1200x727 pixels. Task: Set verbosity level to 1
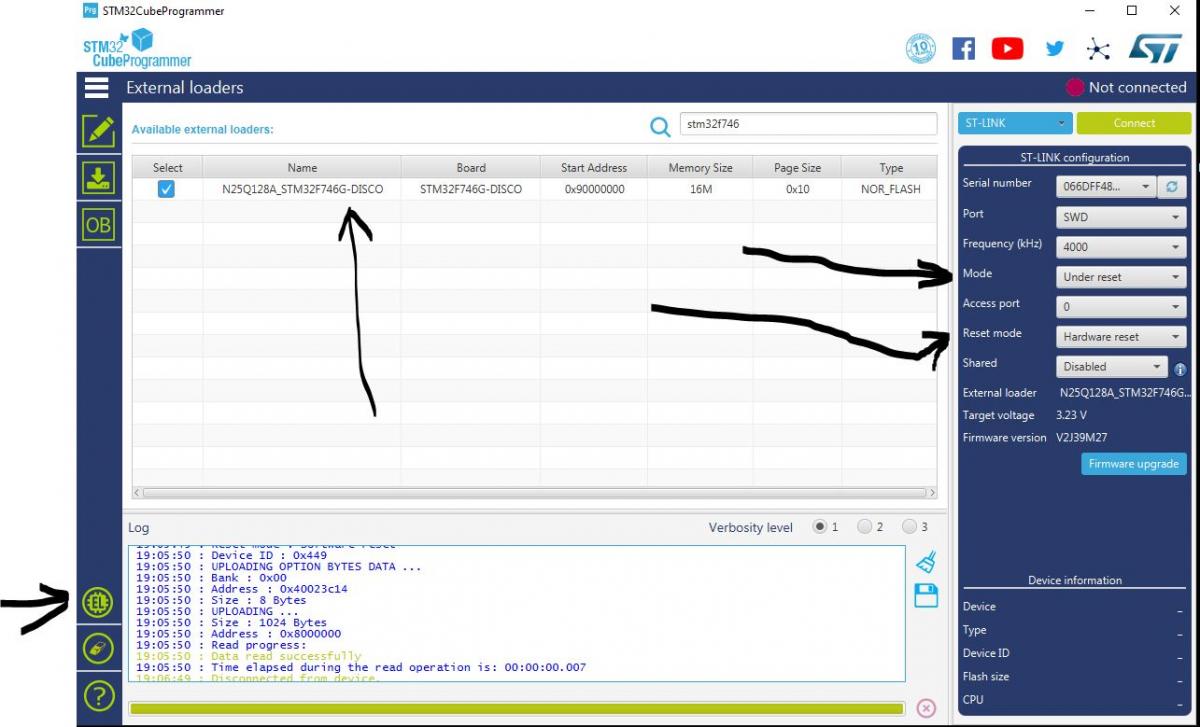[x=820, y=527]
